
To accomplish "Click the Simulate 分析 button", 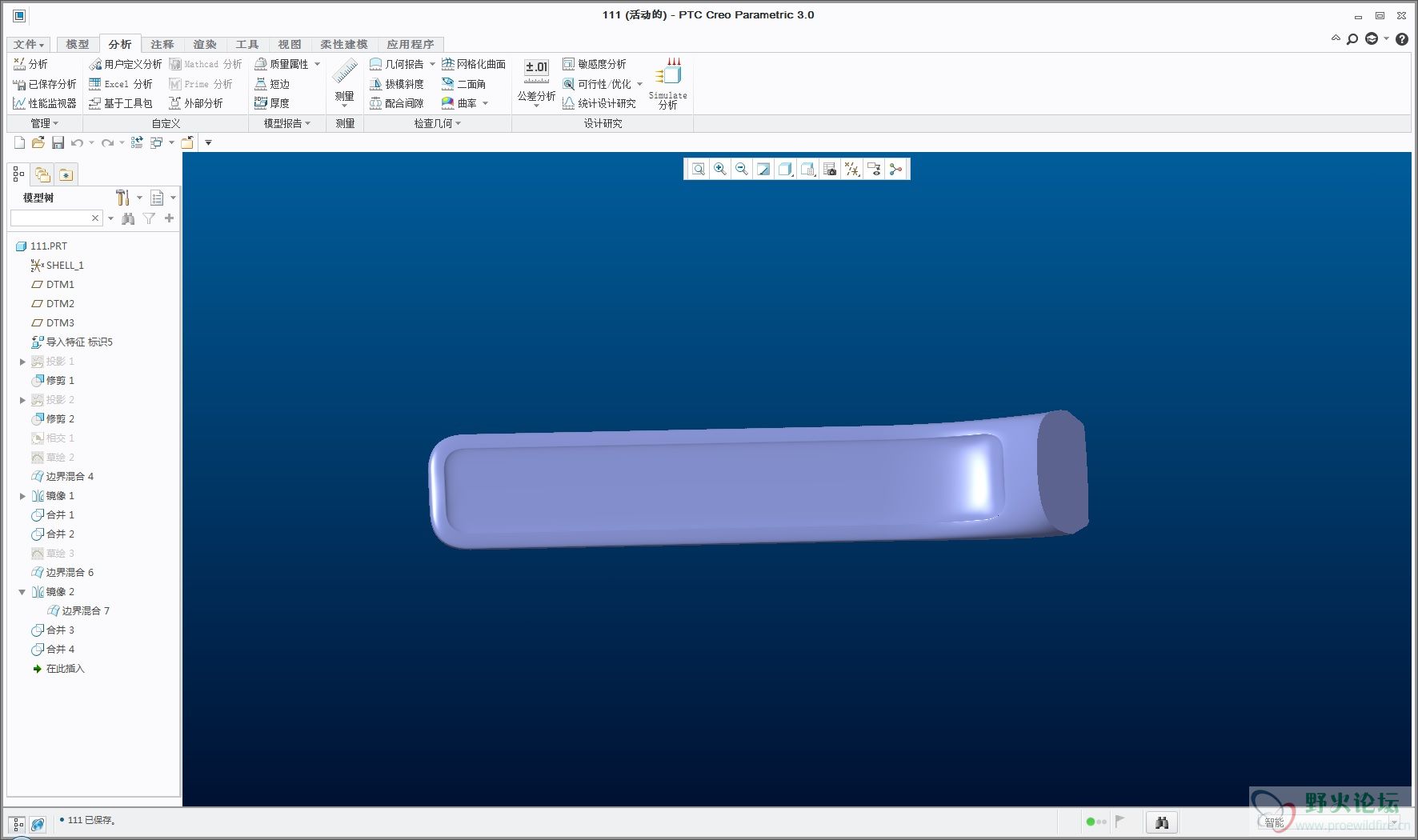I will point(667,82).
